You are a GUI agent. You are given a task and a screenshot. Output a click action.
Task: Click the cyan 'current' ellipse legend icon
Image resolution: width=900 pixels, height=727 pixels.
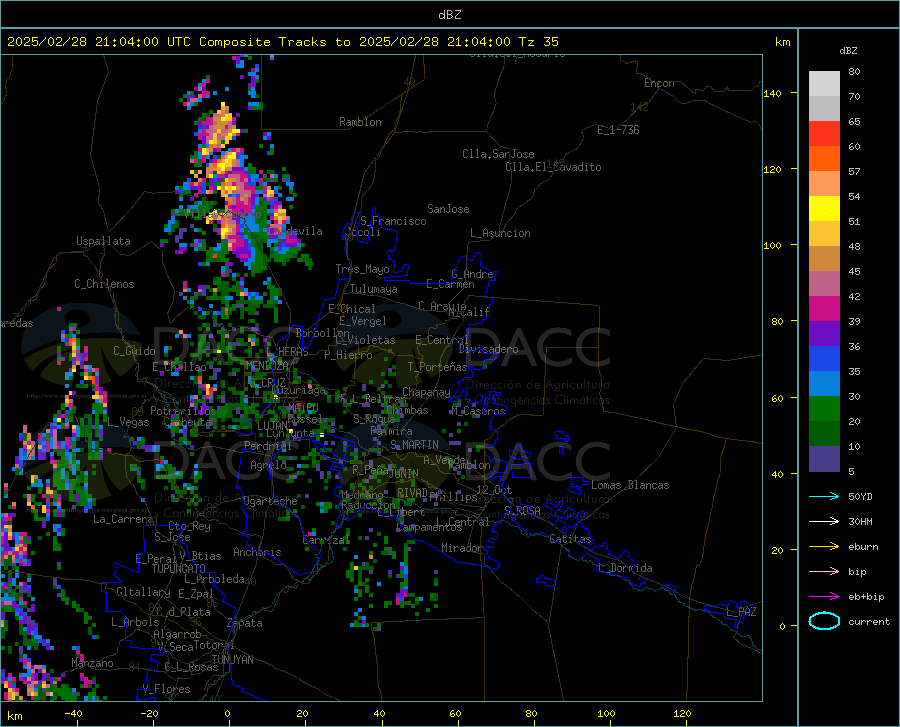(824, 621)
